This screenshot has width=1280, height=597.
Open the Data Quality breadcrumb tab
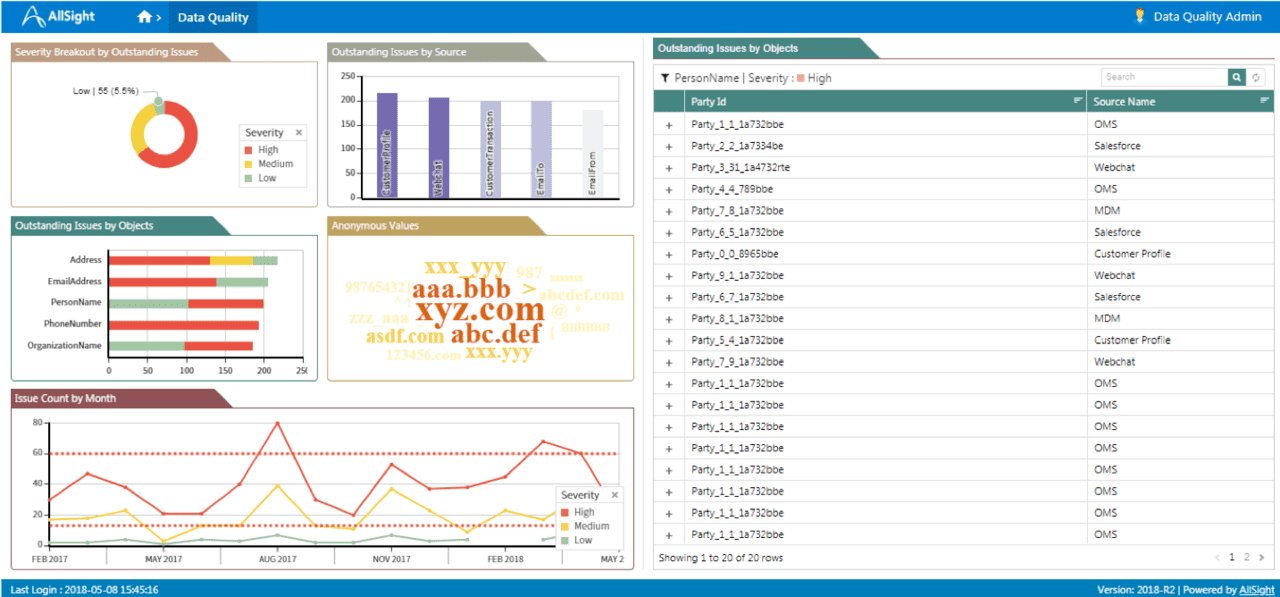pos(213,17)
